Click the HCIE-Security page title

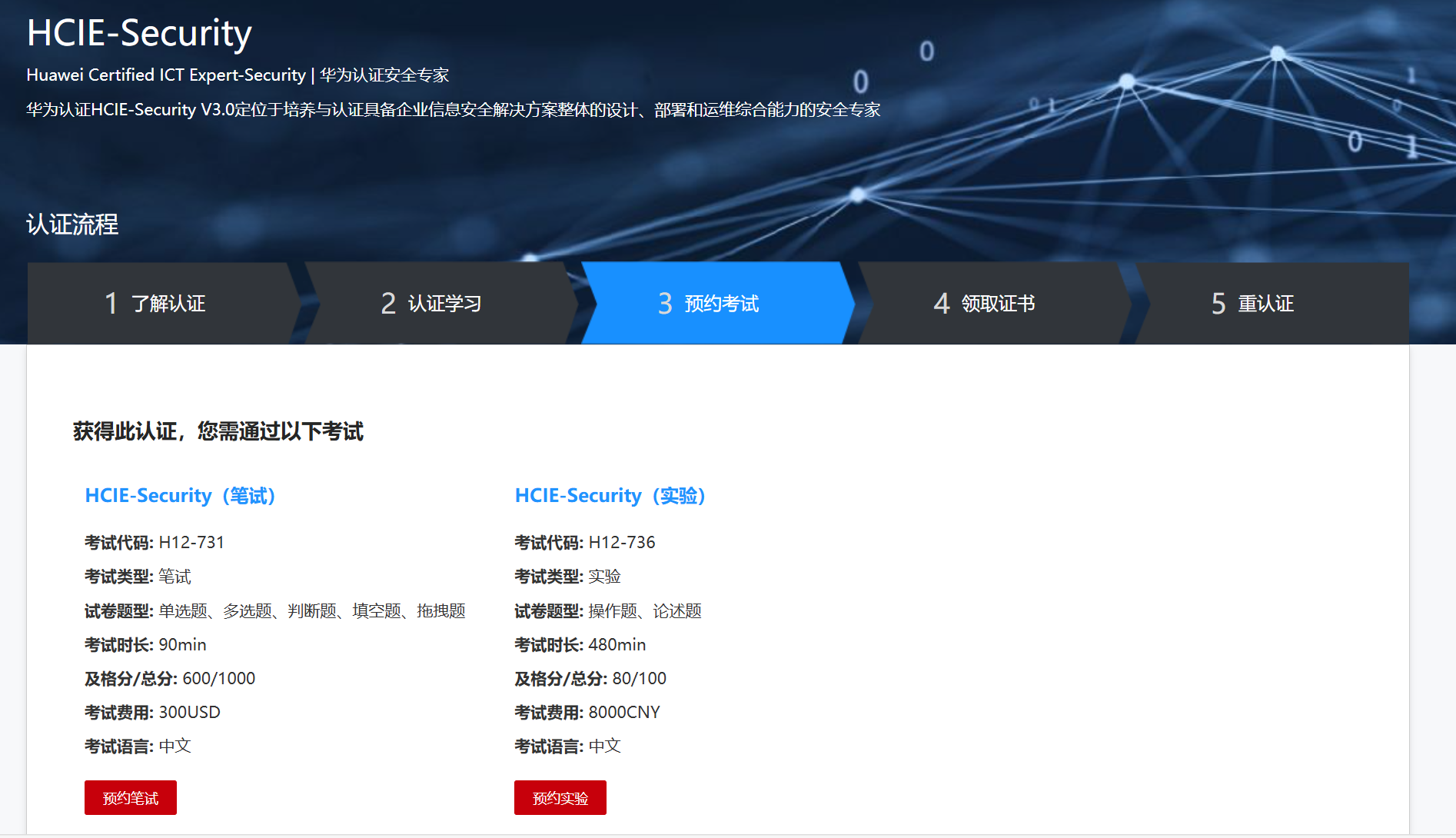[x=139, y=33]
